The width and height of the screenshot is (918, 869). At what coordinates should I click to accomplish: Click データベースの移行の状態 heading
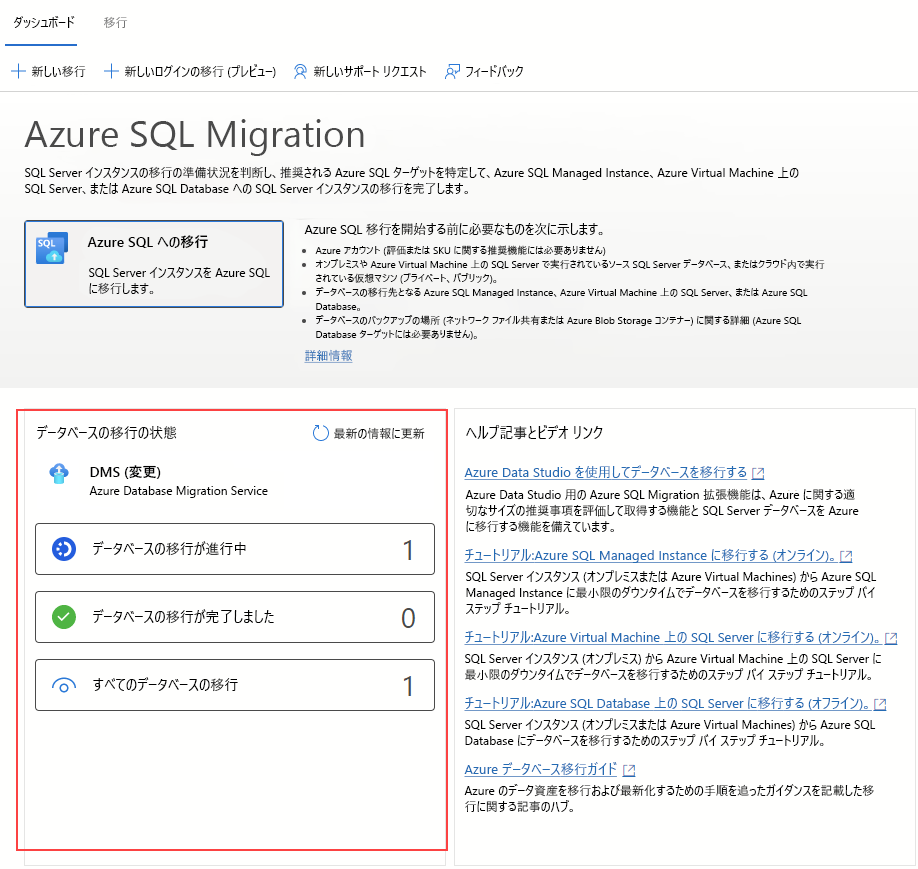[x=106, y=432]
